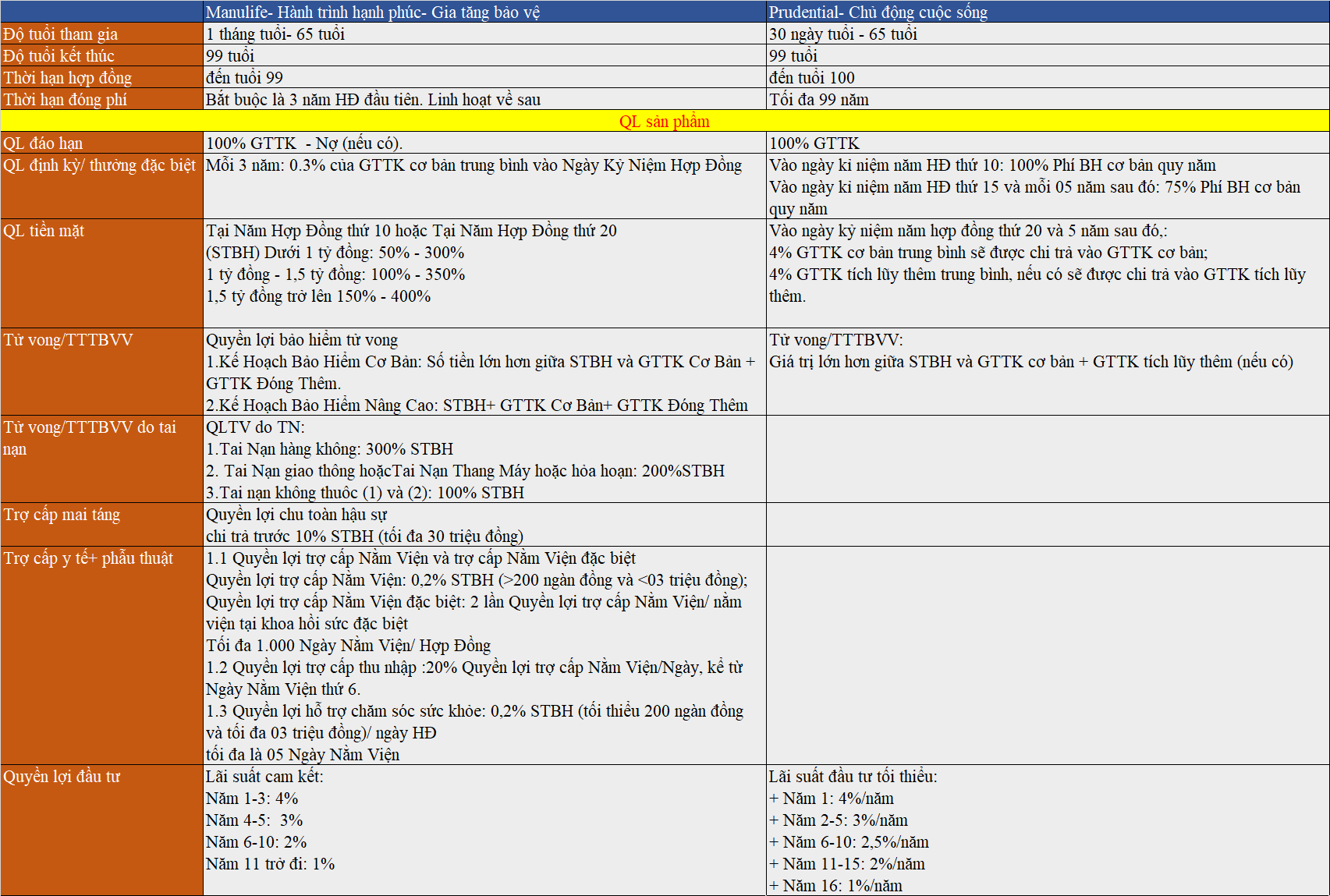1330x896 pixels.
Task: Select the 'QL tiền mặt' label cell
Action: [101, 273]
